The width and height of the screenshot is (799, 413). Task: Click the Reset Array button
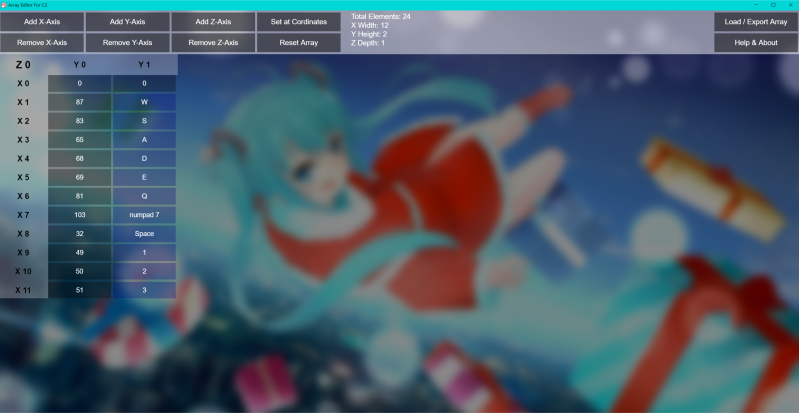[x=299, y=43]
